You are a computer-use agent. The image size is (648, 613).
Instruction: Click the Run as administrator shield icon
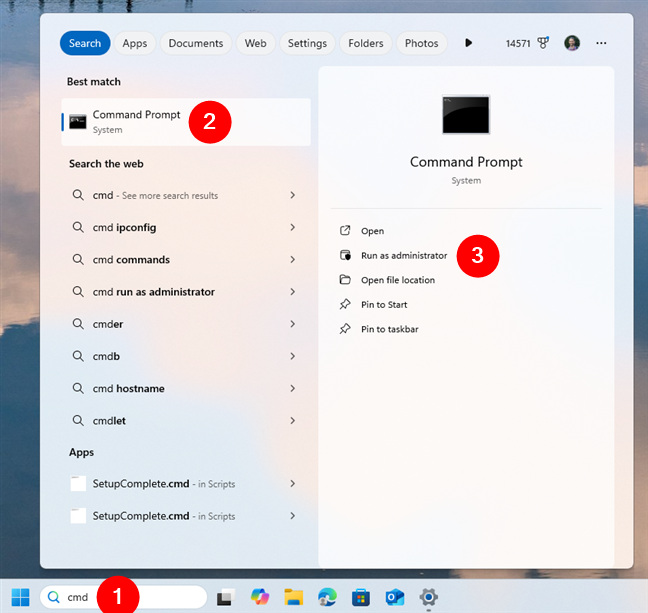click(345, 255)
